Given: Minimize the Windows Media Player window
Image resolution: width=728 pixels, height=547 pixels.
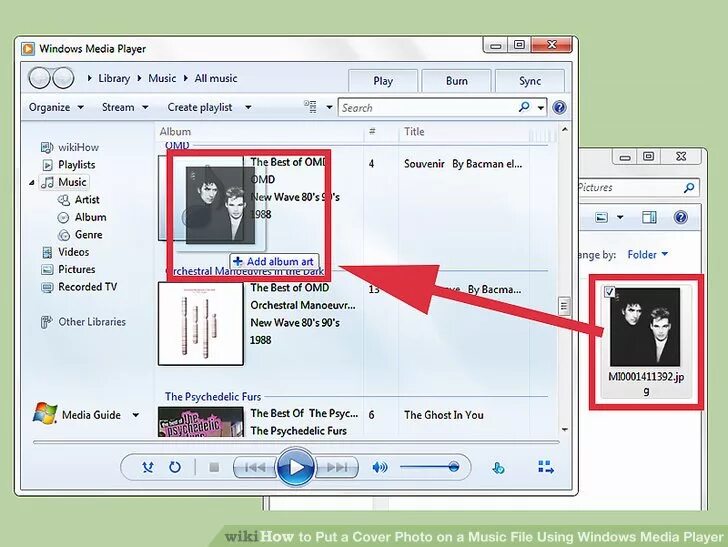Looking at the screenshot, I should pyautogui.click(x=495, y=46).
